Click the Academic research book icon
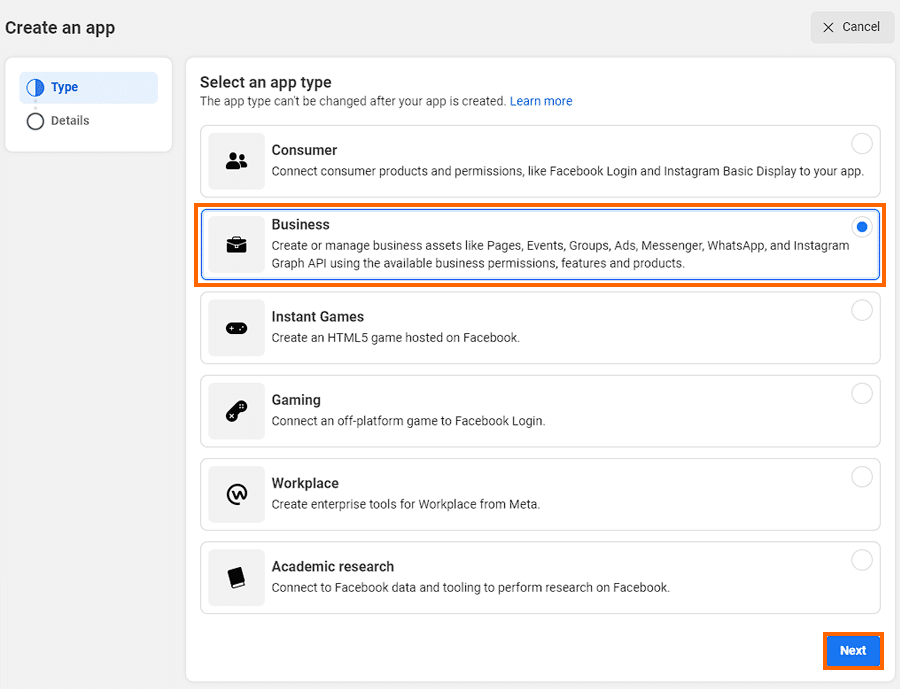This screenshot has height=689, width=900. point(237,578)
